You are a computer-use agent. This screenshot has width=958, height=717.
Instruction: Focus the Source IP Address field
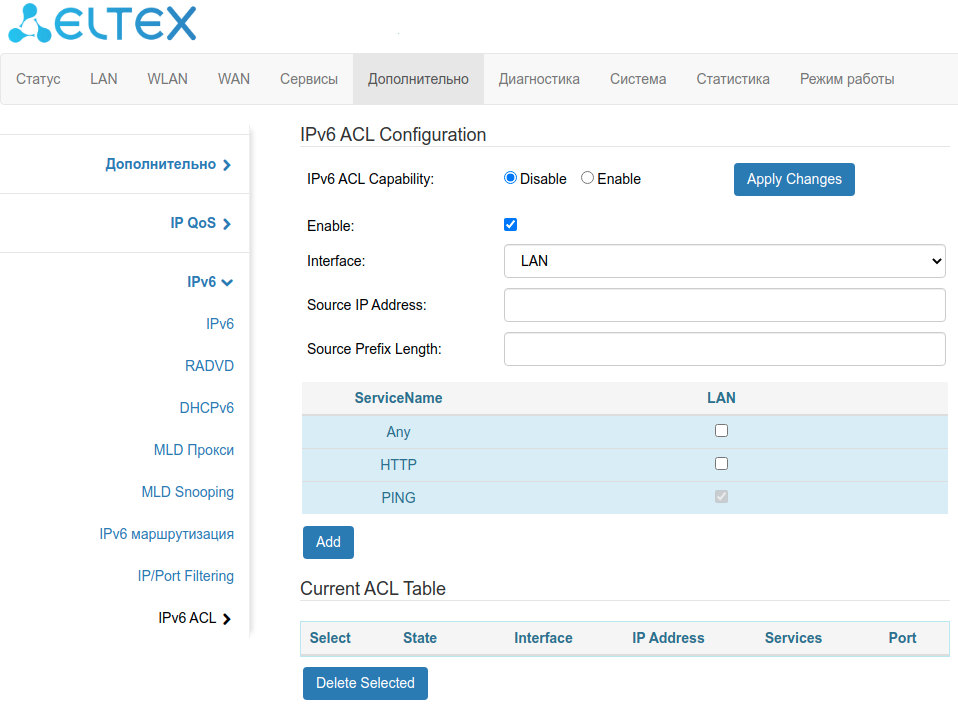724,305
